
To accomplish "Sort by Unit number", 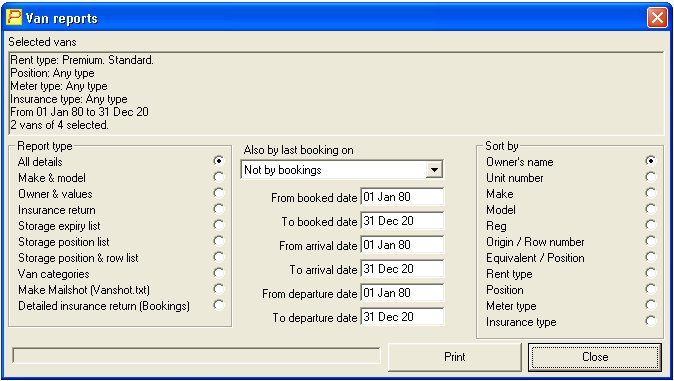I will click(x=651, y=177).
